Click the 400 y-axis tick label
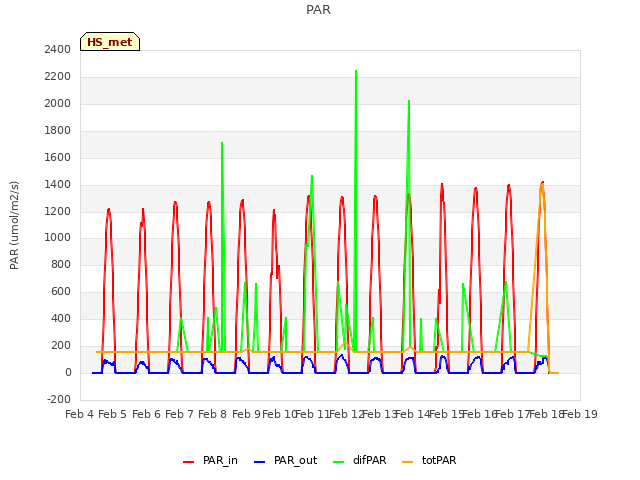Image resolution: width=640 pixels, height=480 pixels. tap(61, 318)
